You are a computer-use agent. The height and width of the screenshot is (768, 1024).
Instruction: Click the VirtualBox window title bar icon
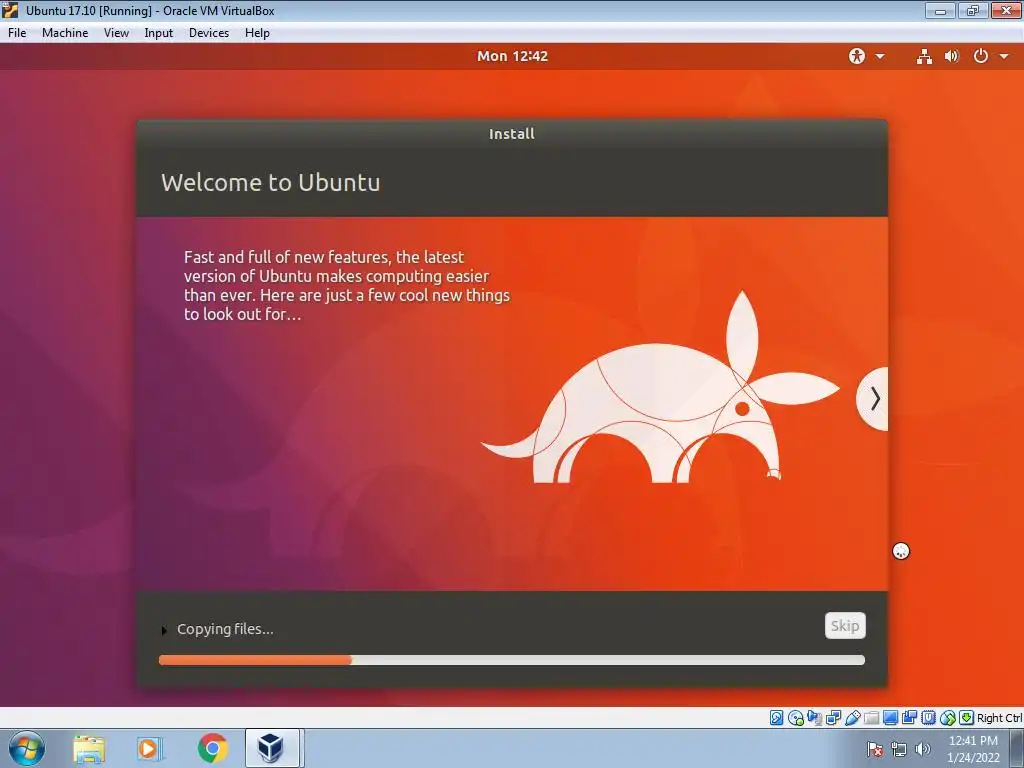coord(10,10)
